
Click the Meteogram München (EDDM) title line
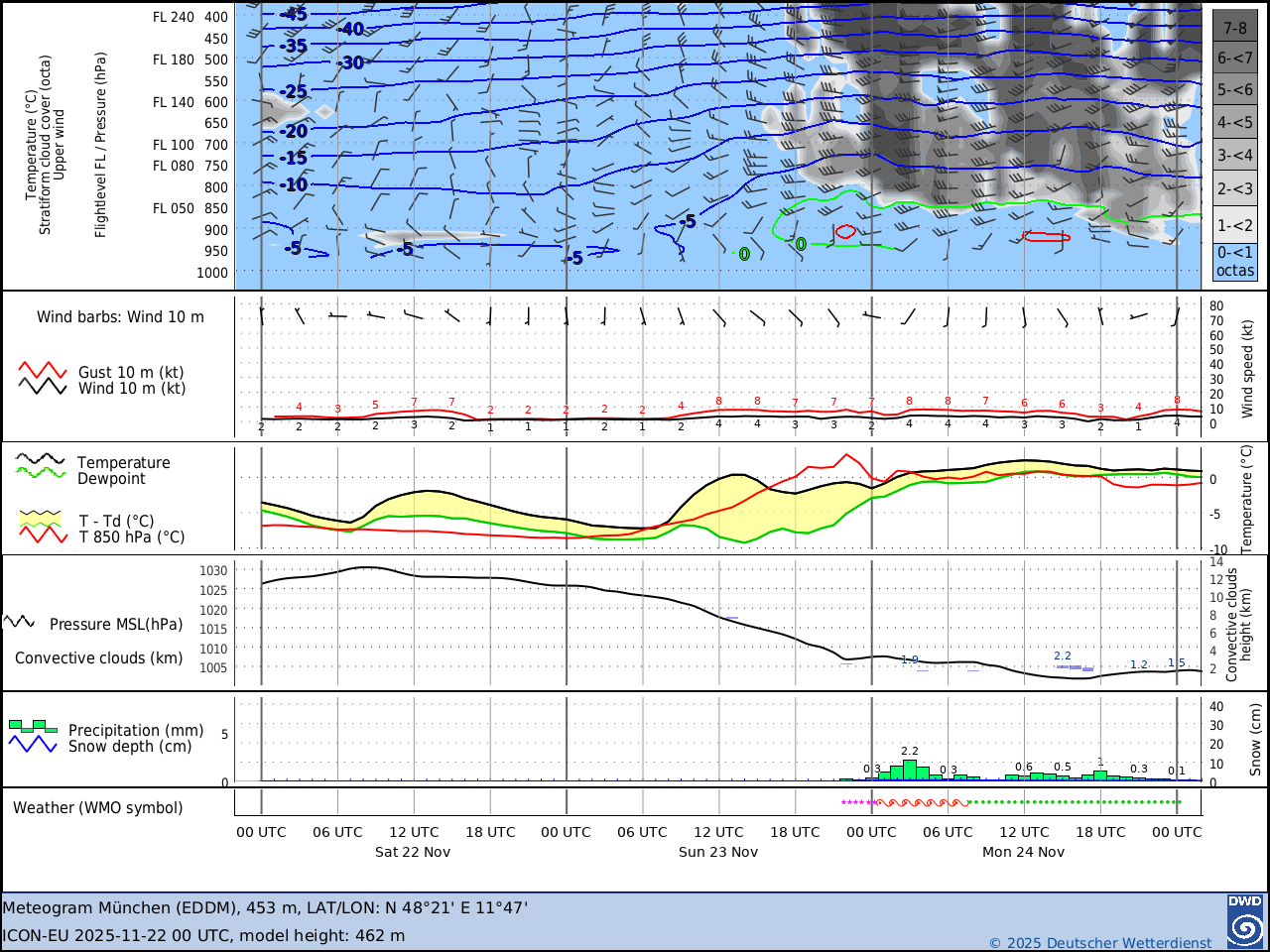click(265, 907)
